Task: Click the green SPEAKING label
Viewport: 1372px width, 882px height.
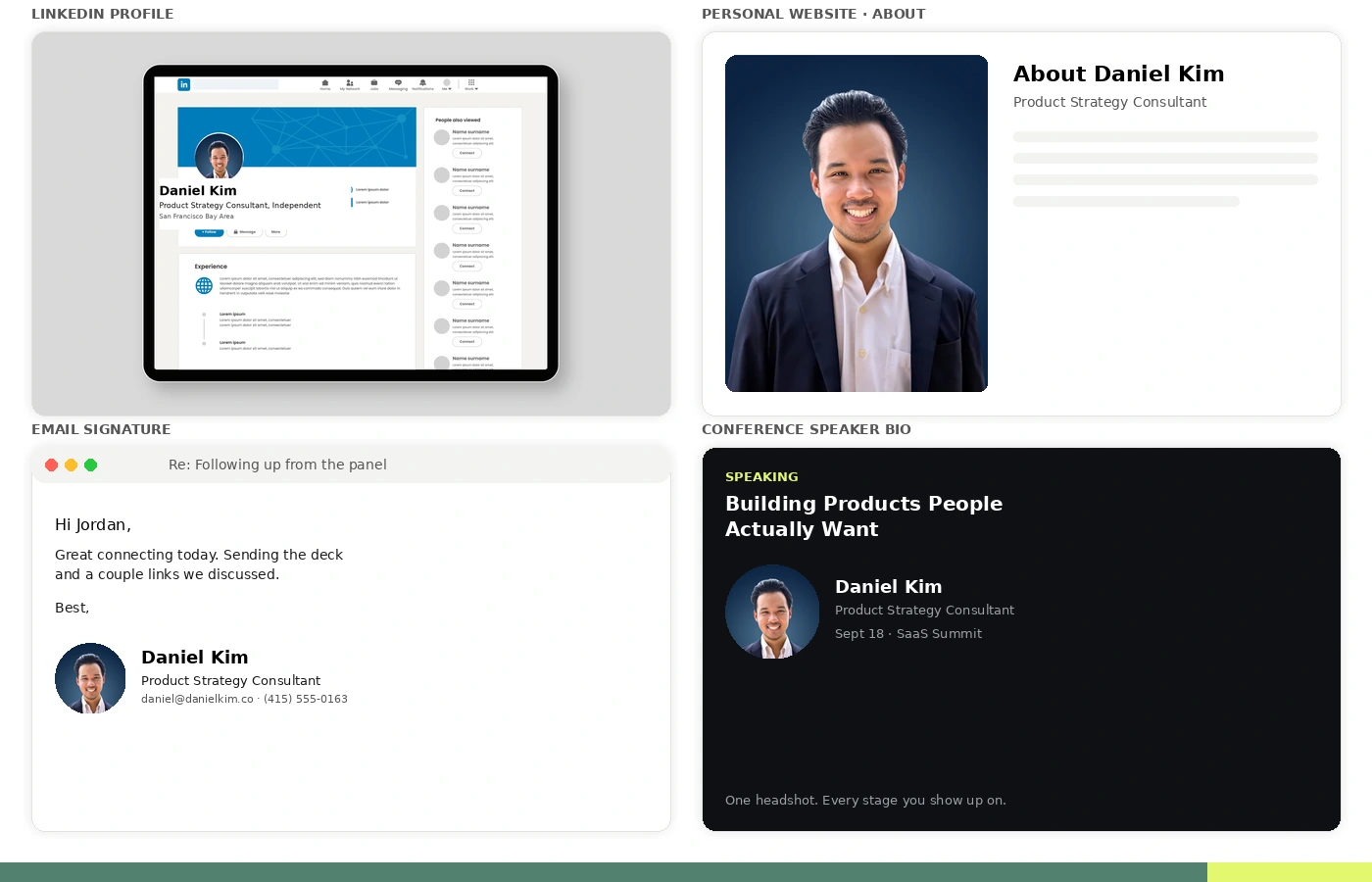Action: 761,476
